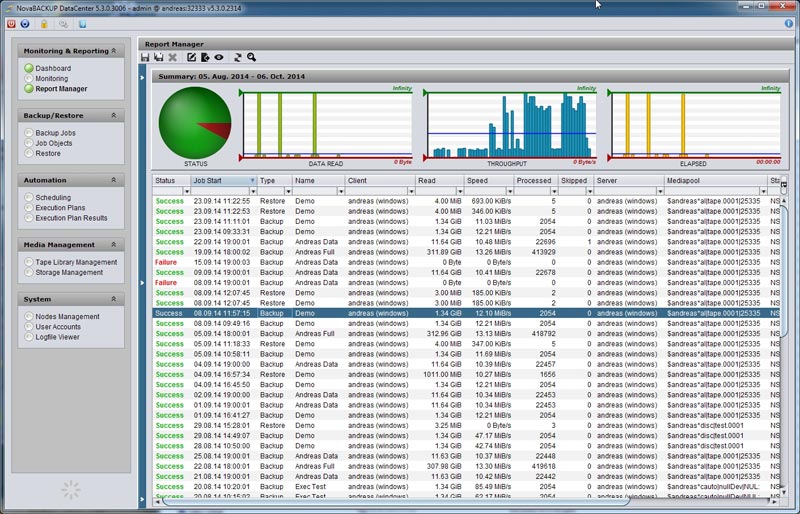Click the STATUS pie chart
Viewport: 800px width, 514px height.
[x=195, y=123]
